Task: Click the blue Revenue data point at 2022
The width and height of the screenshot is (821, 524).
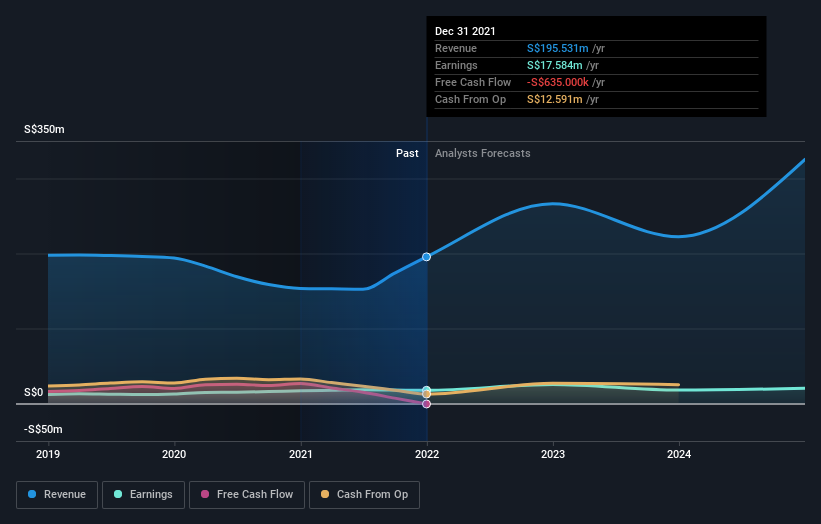Action: click(427, 257)
